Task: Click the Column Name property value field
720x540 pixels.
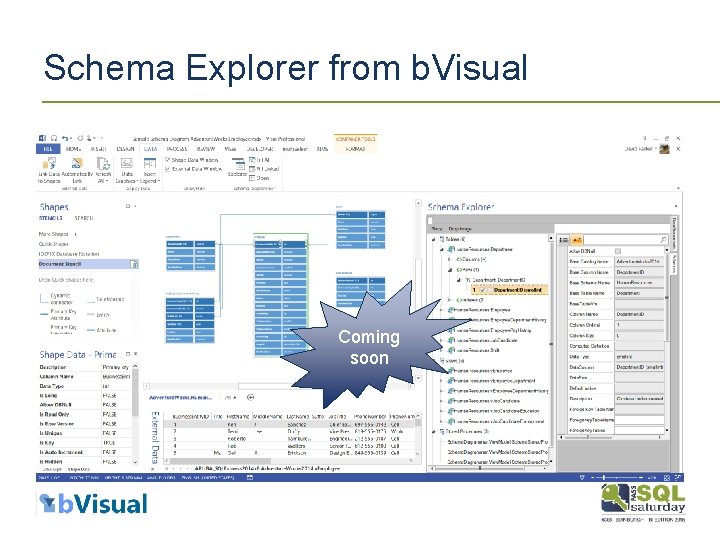Action: point(639,314)
